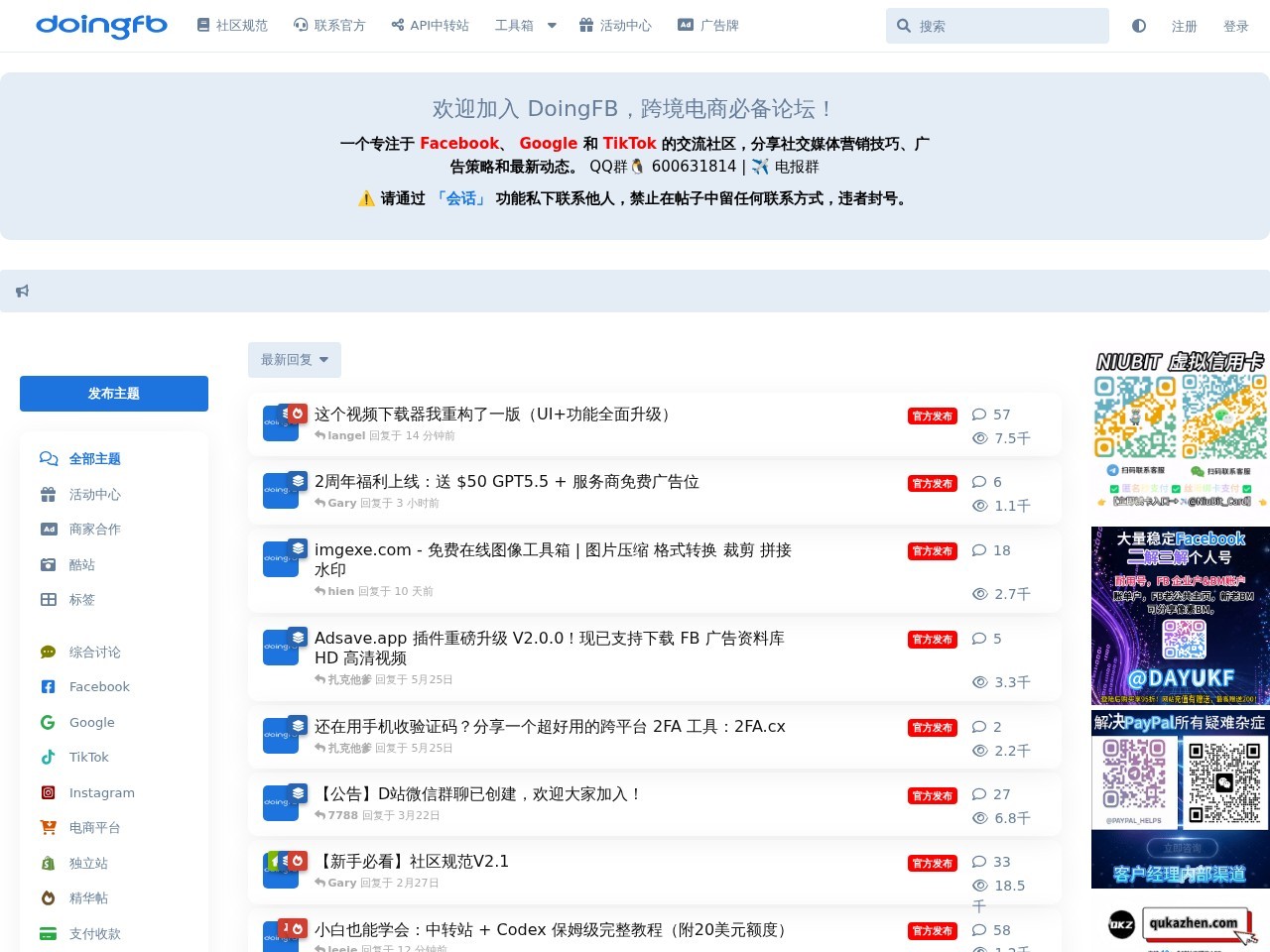Click the Shopify bag icon beside 独立站
Image resolution: width=1270 pixels, height=952 pixels.
point(48,864)
